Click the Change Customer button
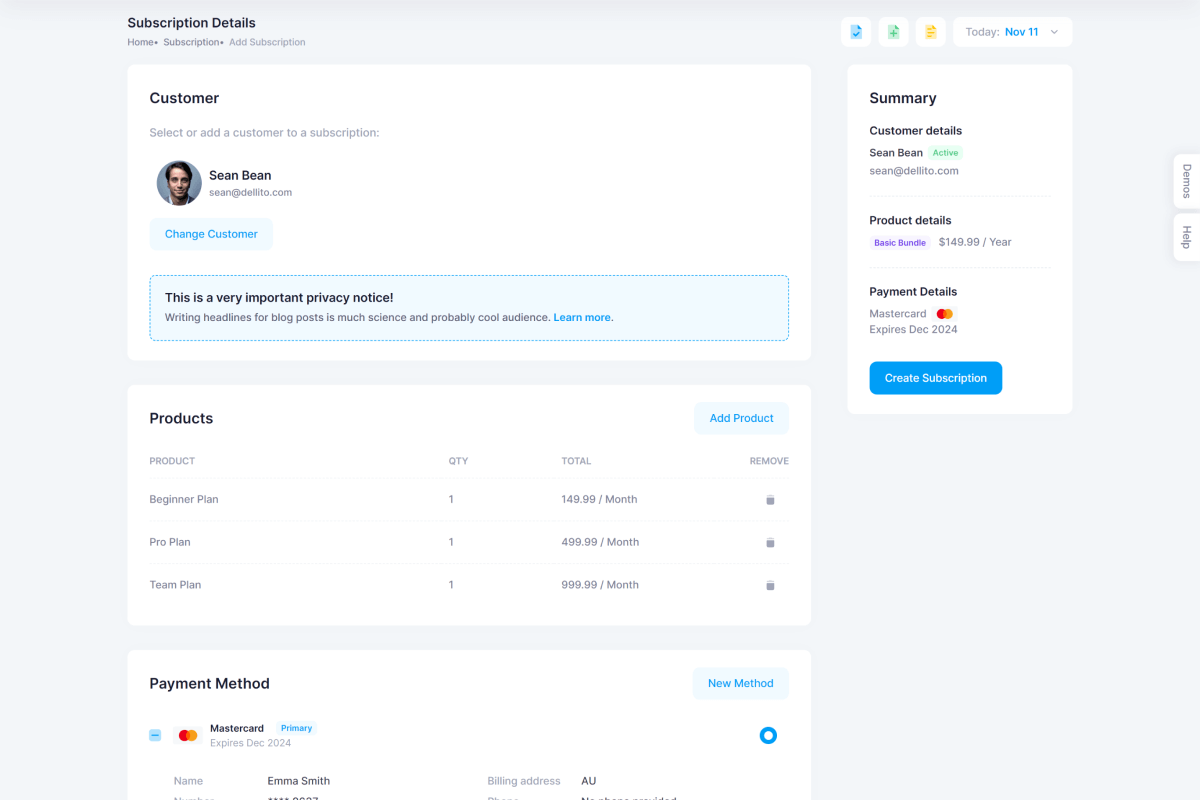1200x800 pixels. tap(211, 234)
